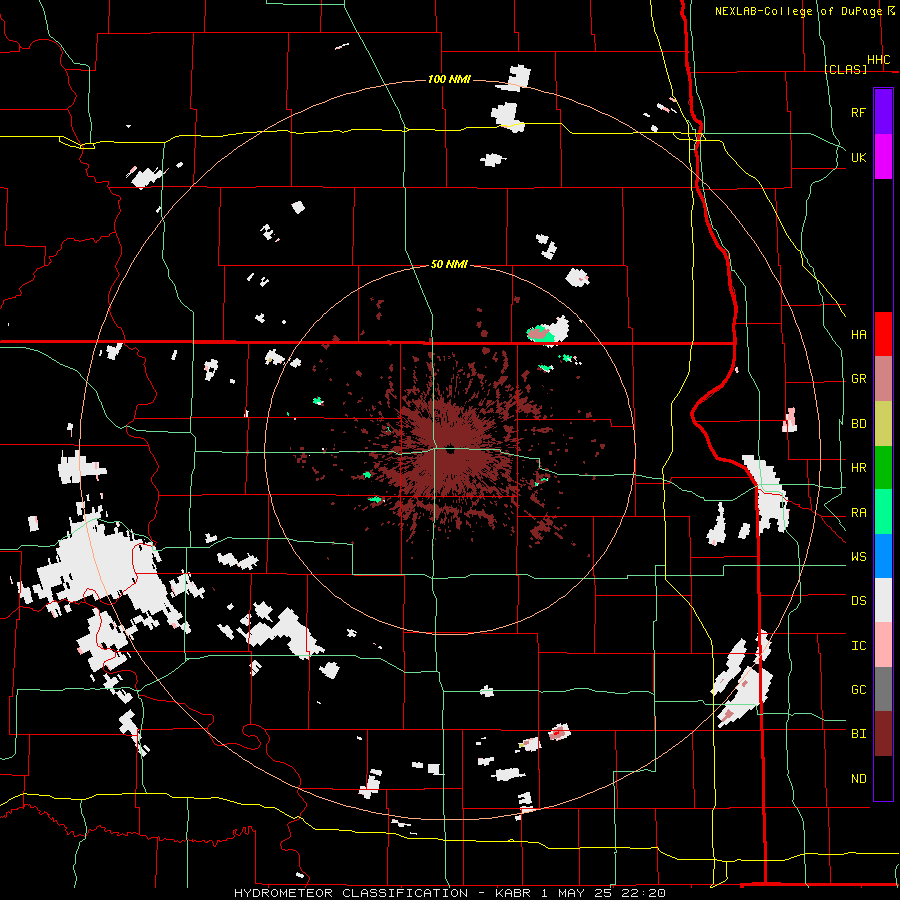The width and height of the screenshot is (900, 900).
Task: Click the UK label in the legend
Action: (x=858, y=157)
